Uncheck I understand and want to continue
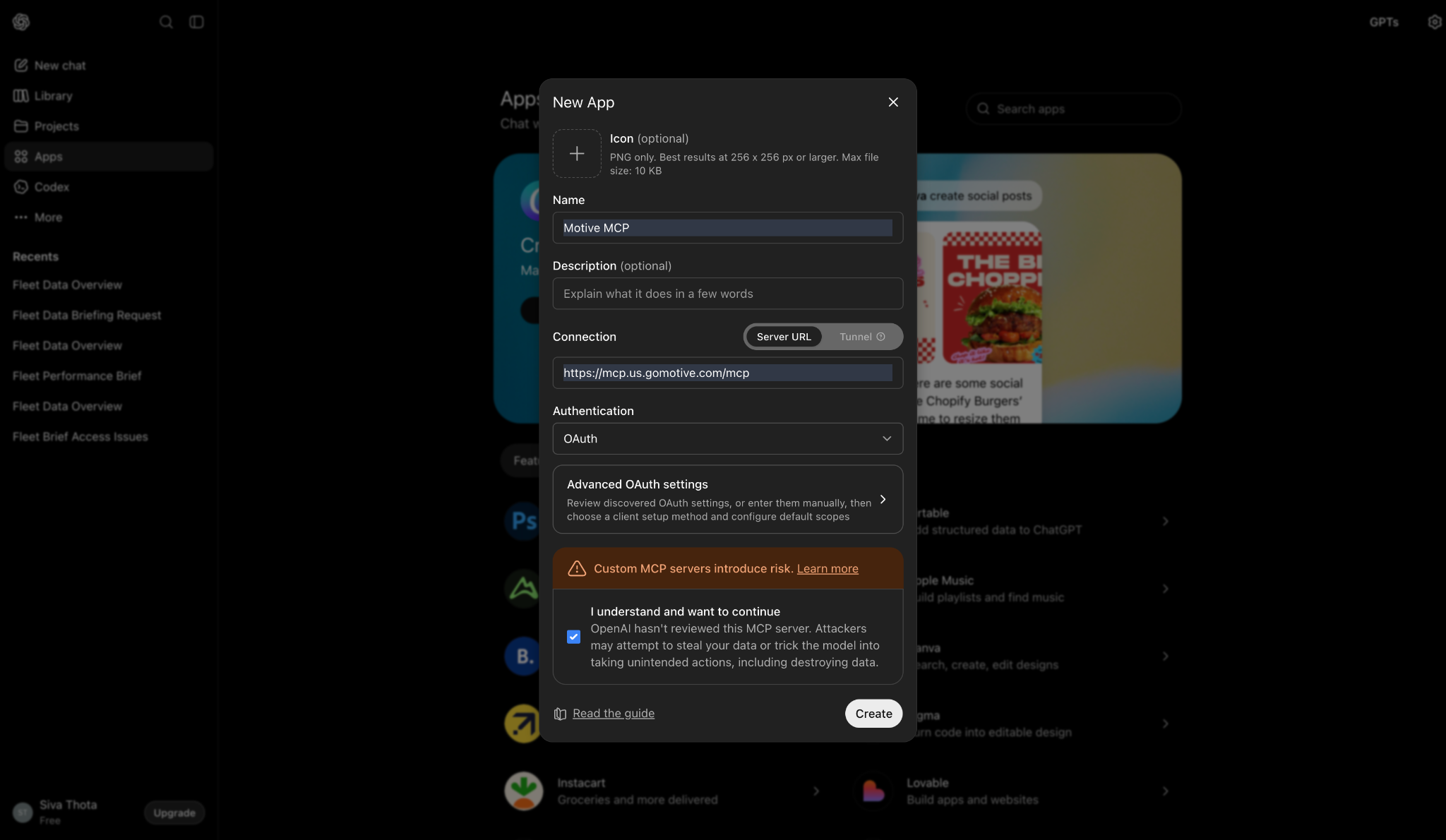1446x840 pixels. 573,637
